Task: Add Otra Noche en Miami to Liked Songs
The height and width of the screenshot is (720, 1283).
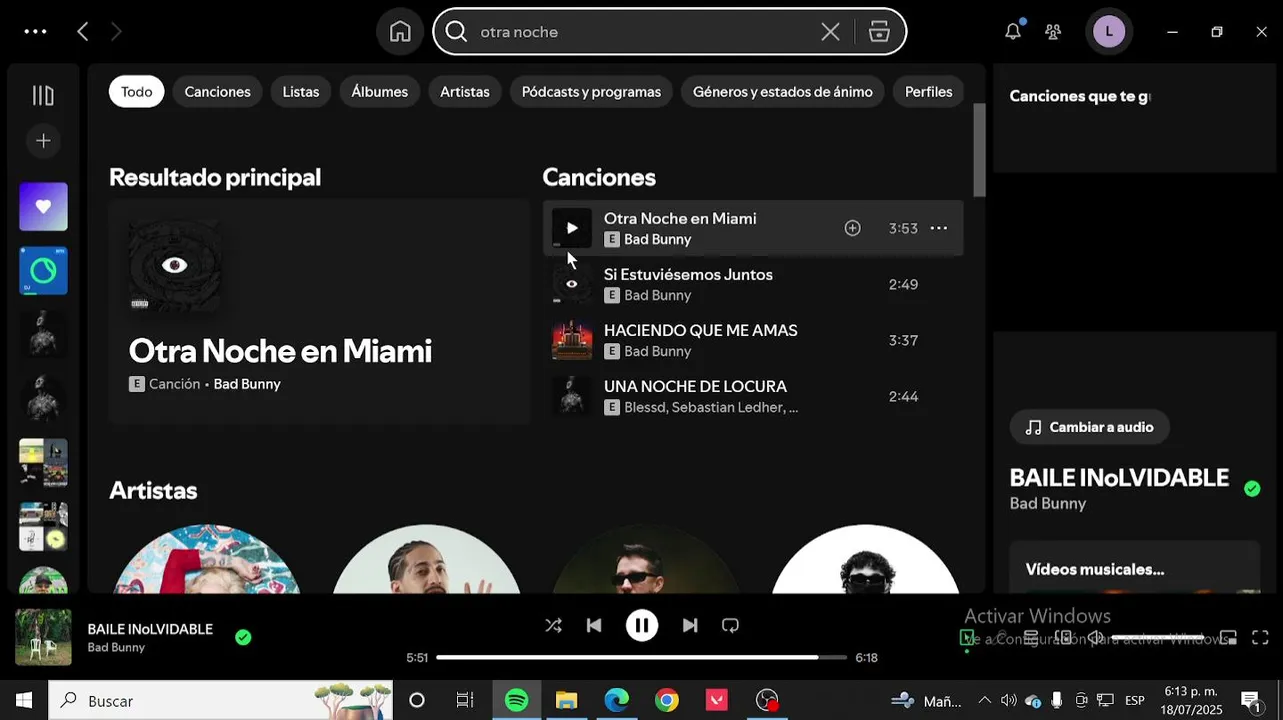Action: (852, 228)
